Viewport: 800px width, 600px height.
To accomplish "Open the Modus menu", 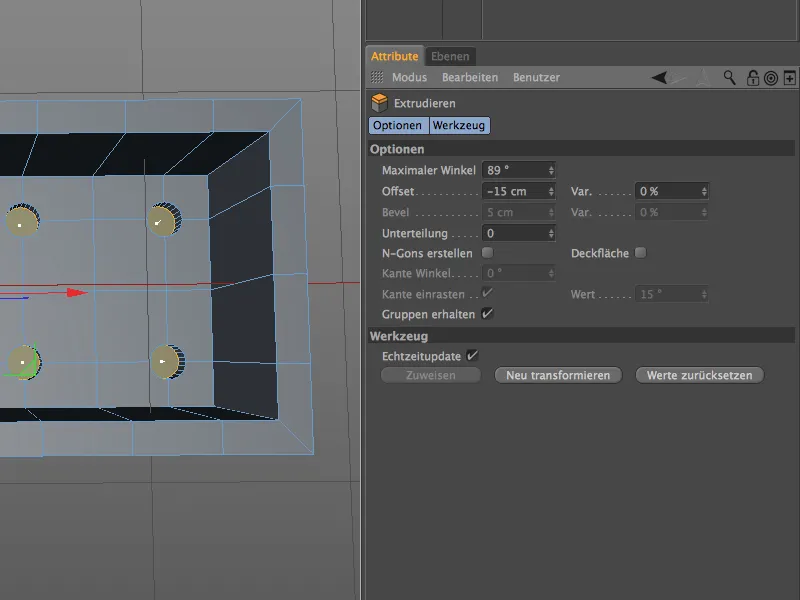I will pyautogui.click(x=409, y=78).
